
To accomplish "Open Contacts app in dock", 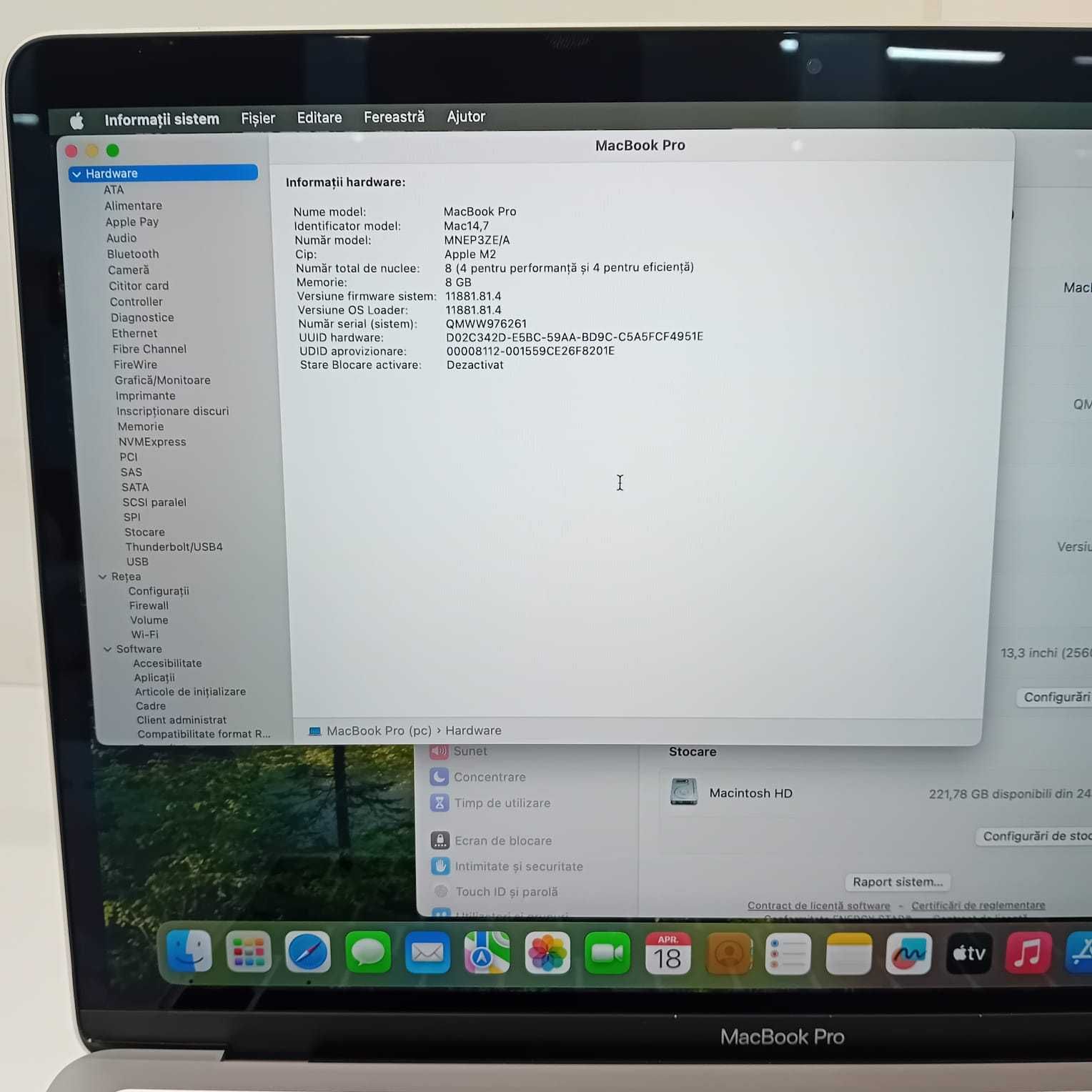I will [x=728, y=953].
